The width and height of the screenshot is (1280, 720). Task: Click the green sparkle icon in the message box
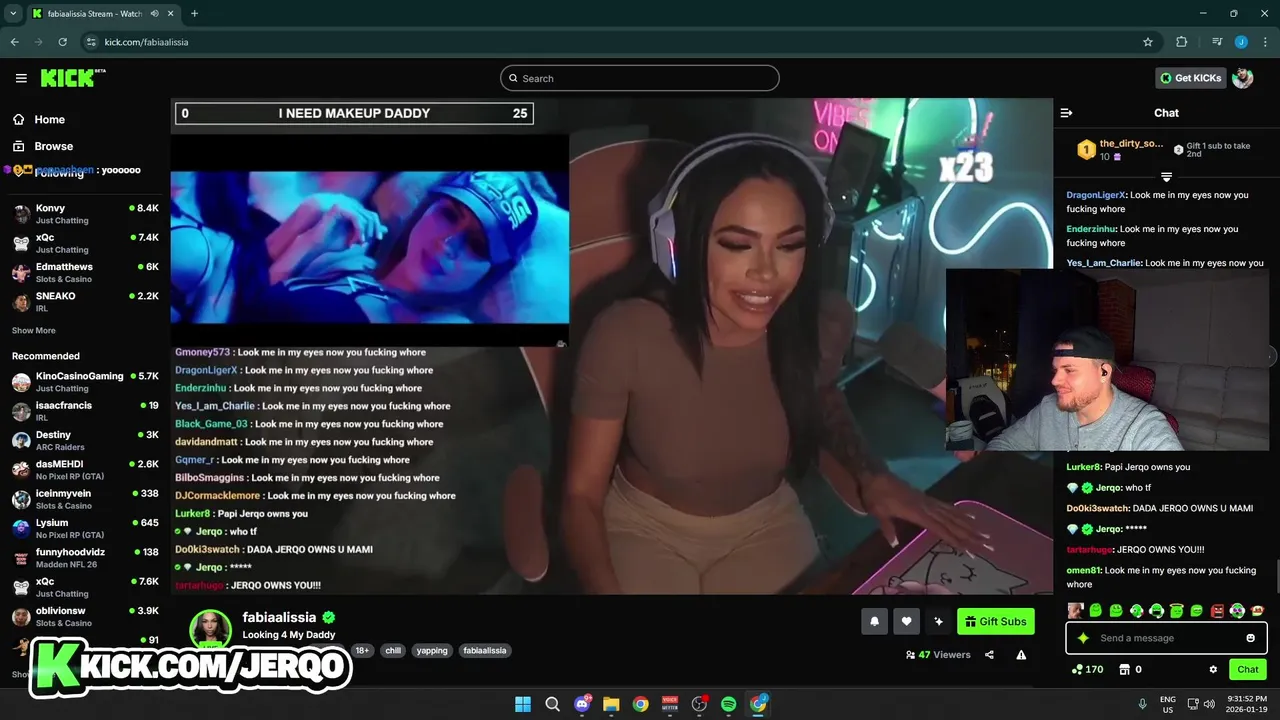(x=1083, y=638)
